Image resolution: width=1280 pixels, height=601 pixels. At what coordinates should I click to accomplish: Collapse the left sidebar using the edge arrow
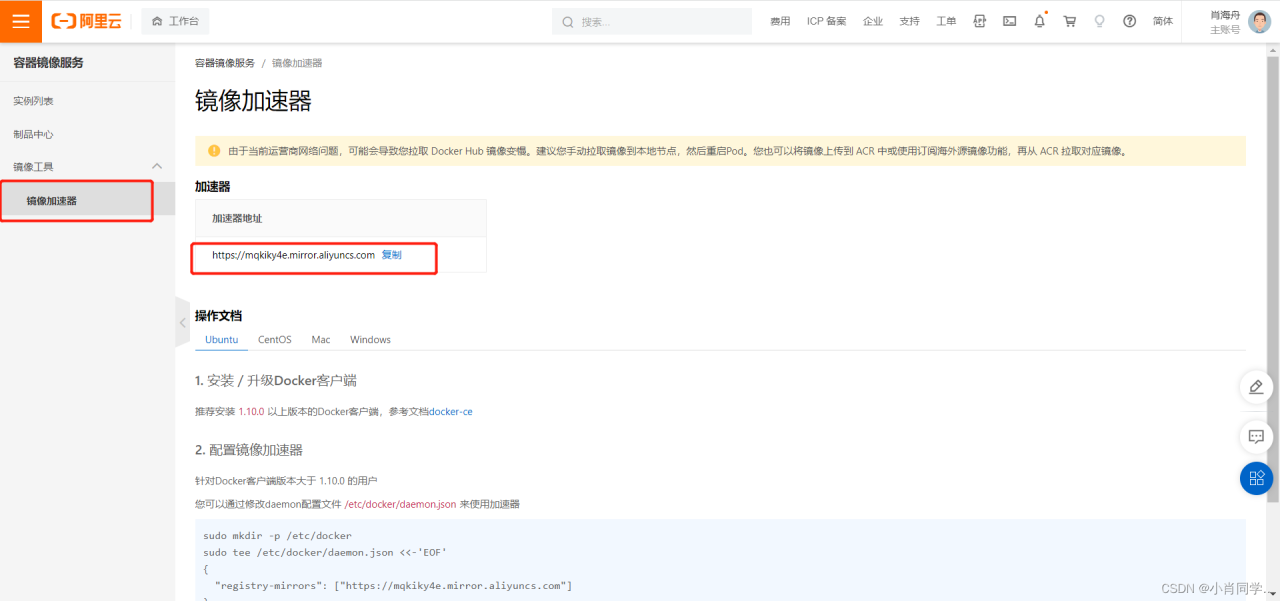pos(181,323)
